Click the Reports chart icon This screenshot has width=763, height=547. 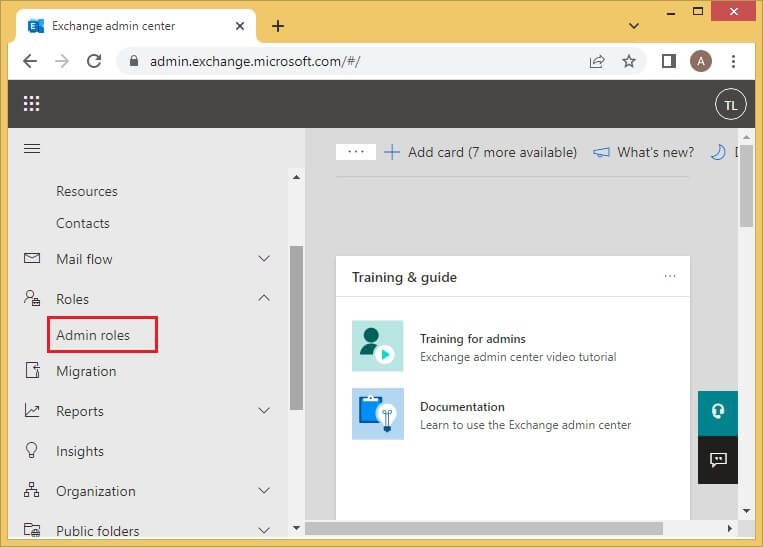[x=32, y=411]
